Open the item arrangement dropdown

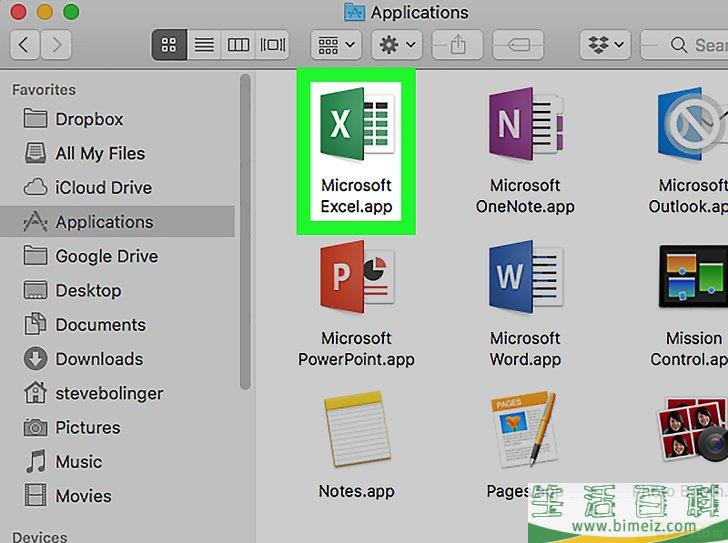point(336,45)
